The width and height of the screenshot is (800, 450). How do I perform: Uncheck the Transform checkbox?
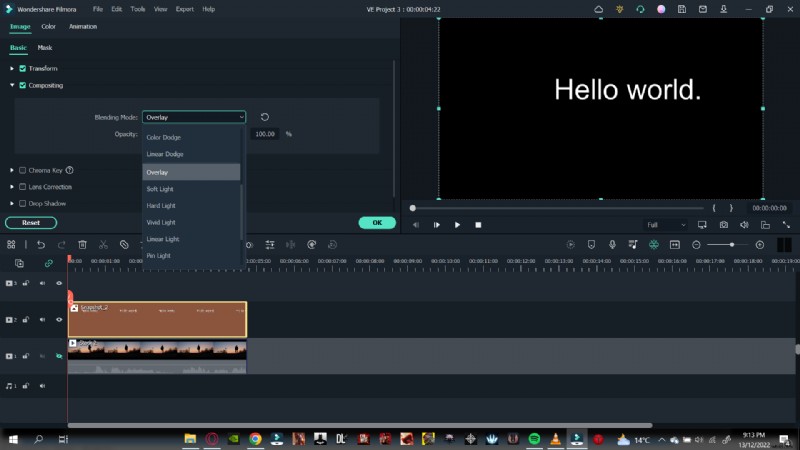tap(22, 68)
